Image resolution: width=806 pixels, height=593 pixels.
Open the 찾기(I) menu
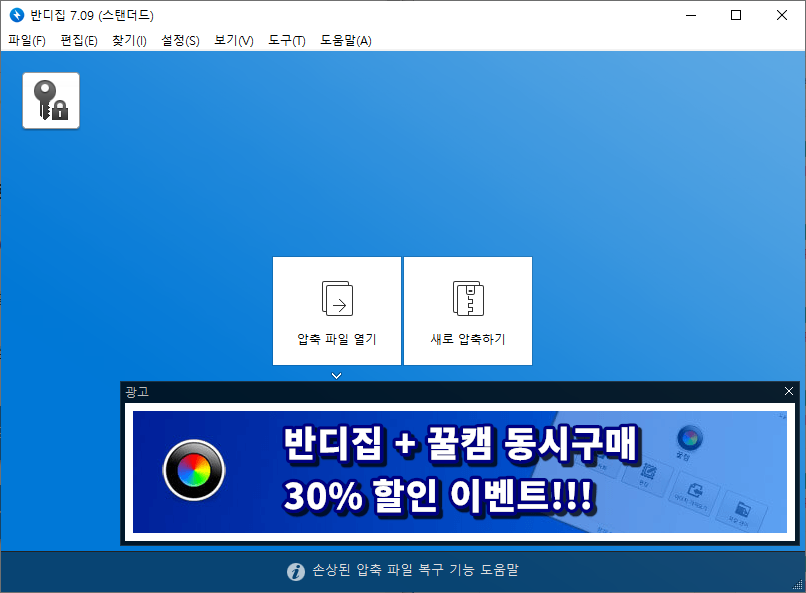coord(130,40)
